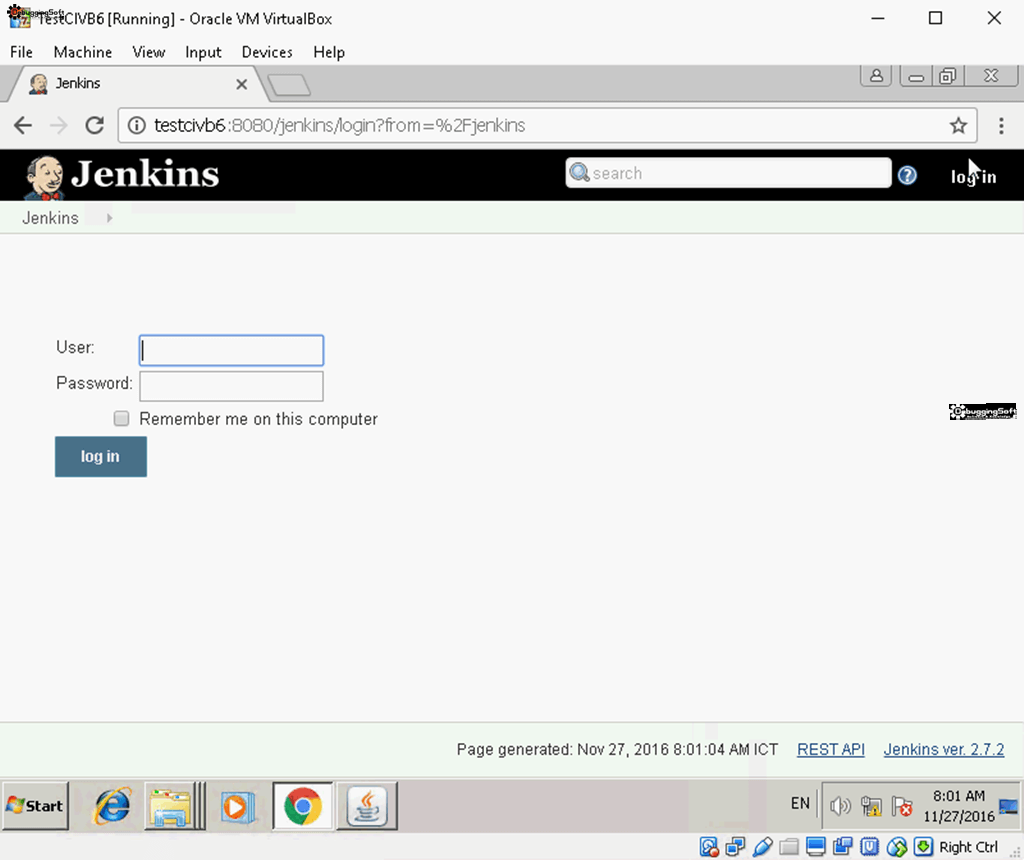Go back with the browser back arrow

point(23,125)
